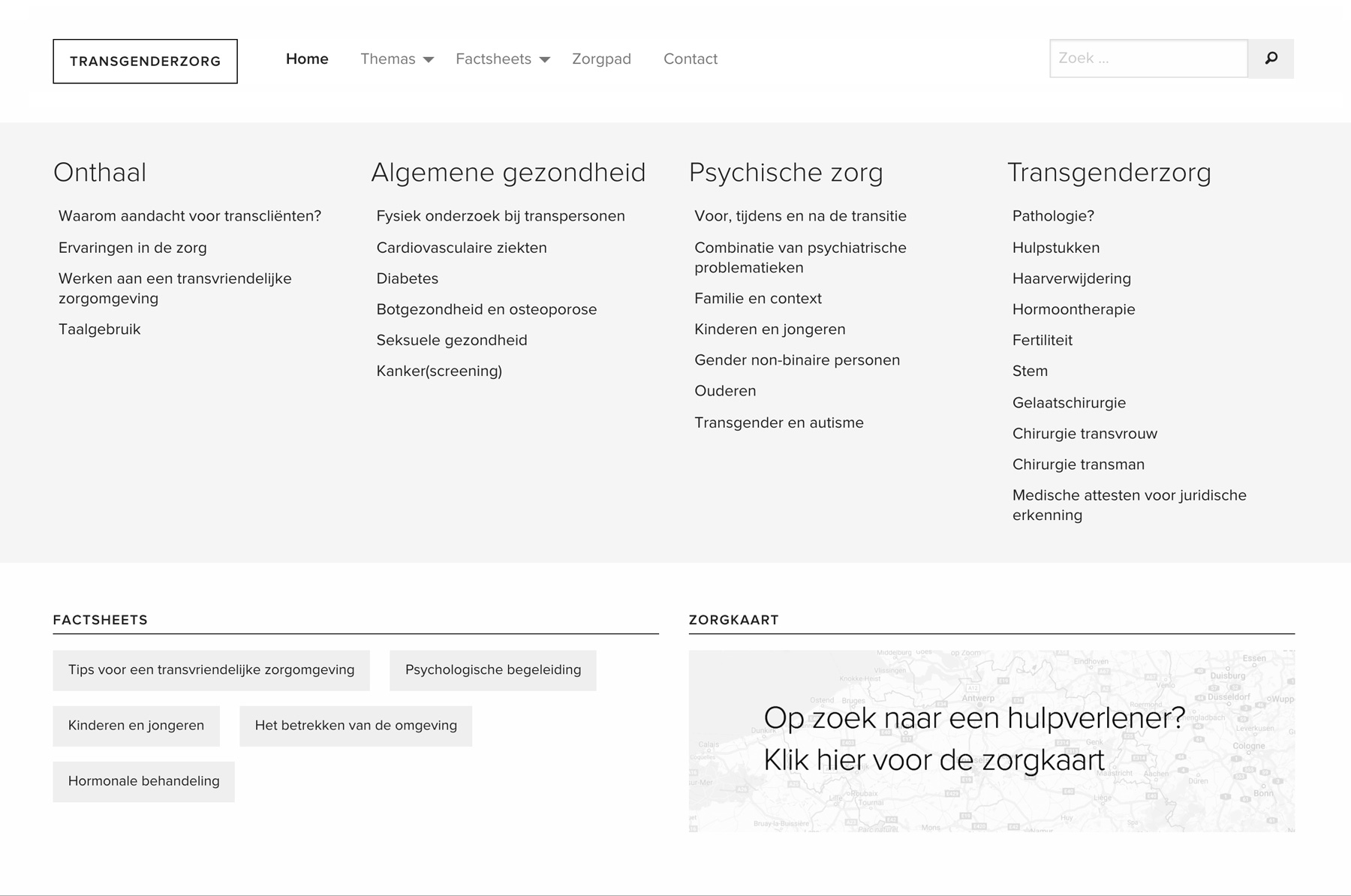This screenshot has width=1351, height=896.
Task: Open 'Botgezondheid en osteoporose' link
Action: pos(487,309)
